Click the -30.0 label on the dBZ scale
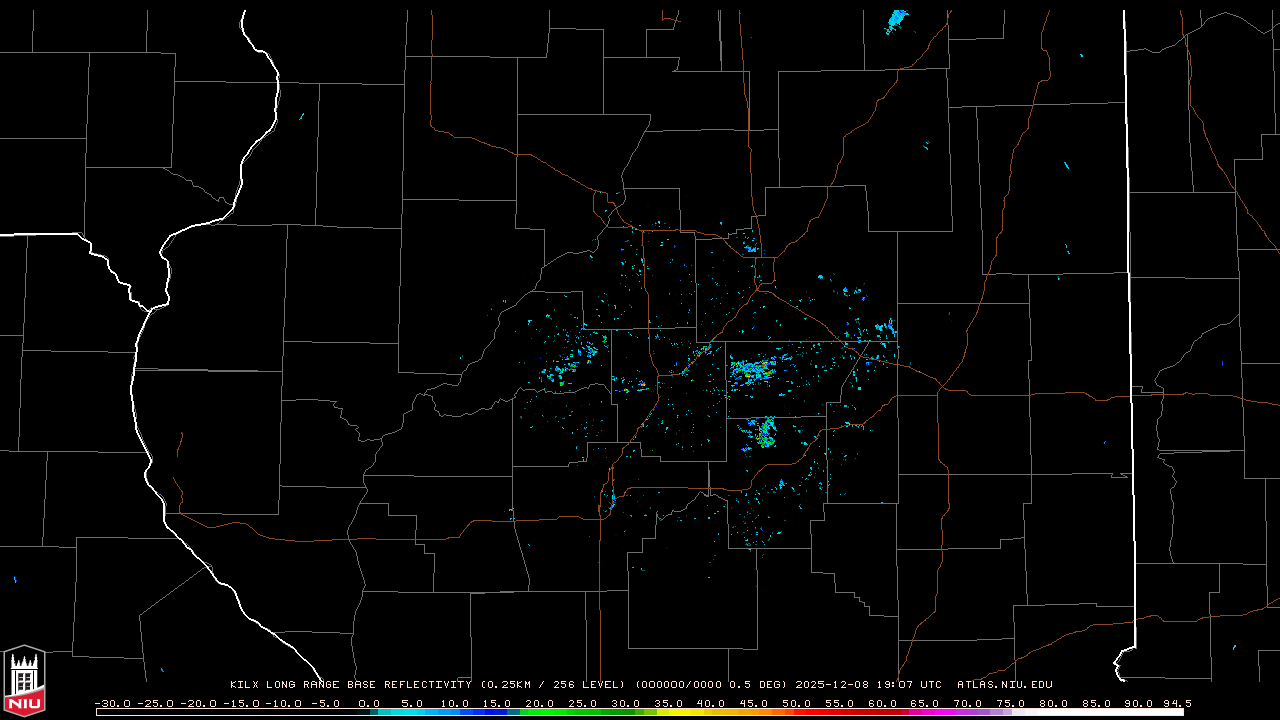This screenshot has height=720, width=1280. (111, 703)
